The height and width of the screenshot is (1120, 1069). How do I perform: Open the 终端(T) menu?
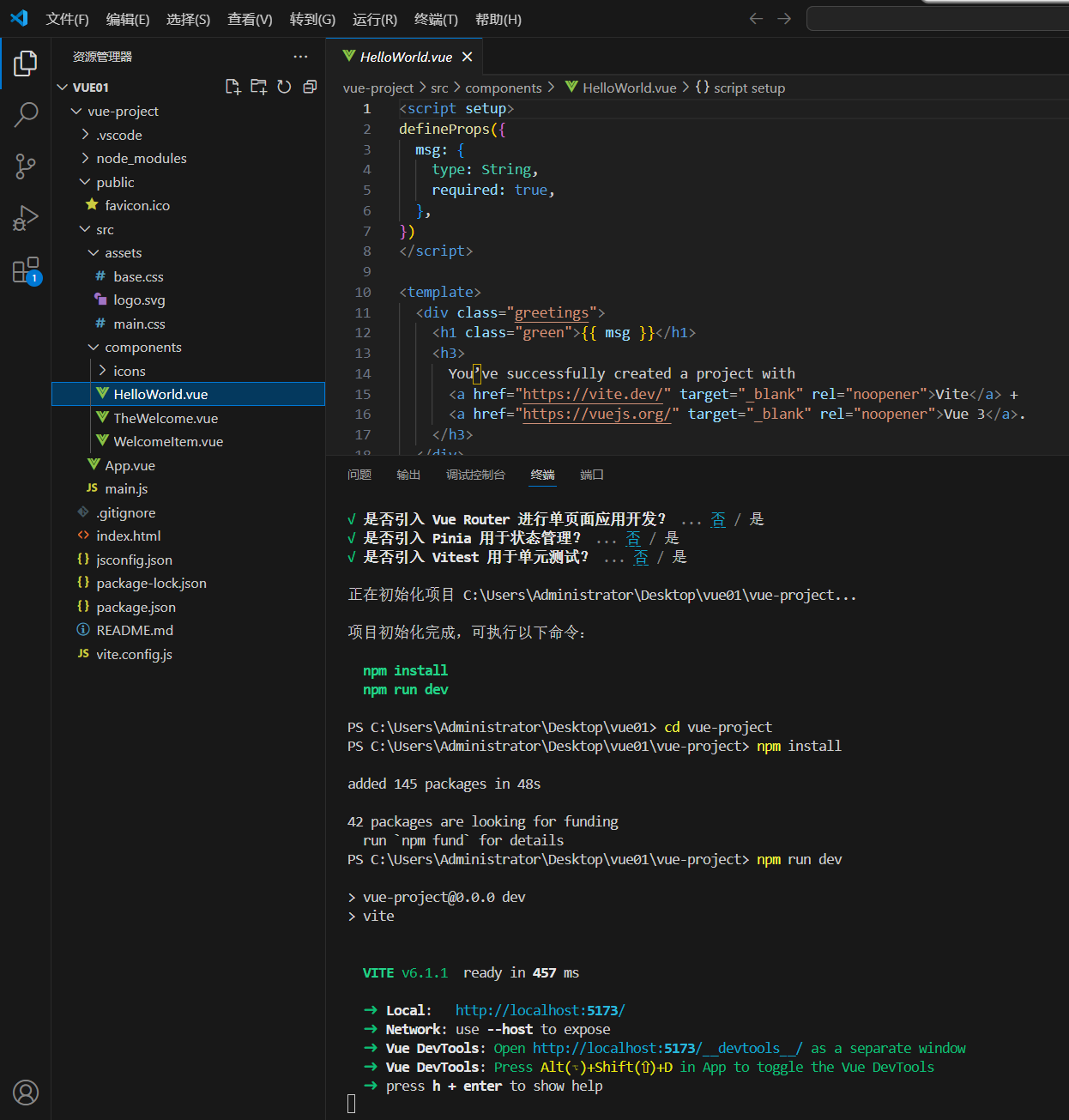pos(436,19)
